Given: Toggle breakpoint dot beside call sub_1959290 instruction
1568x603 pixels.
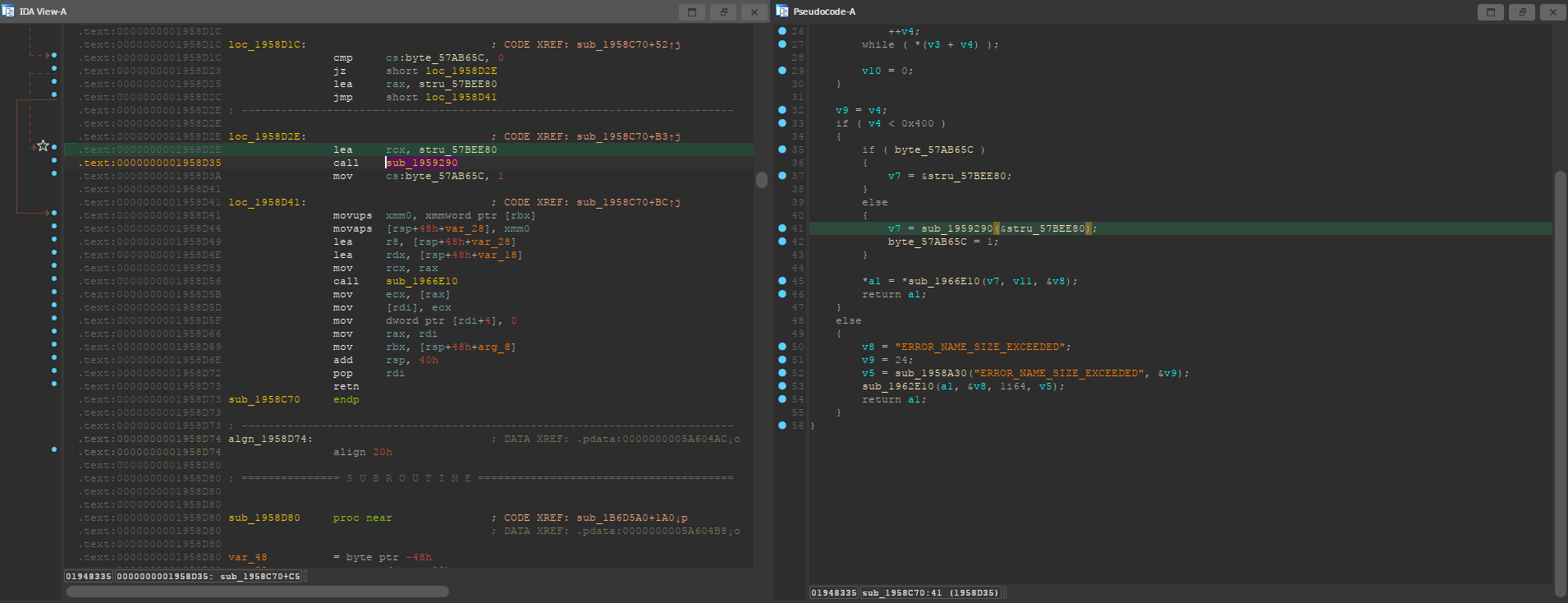Looking at the screenshot, I should tap(54, 160).
